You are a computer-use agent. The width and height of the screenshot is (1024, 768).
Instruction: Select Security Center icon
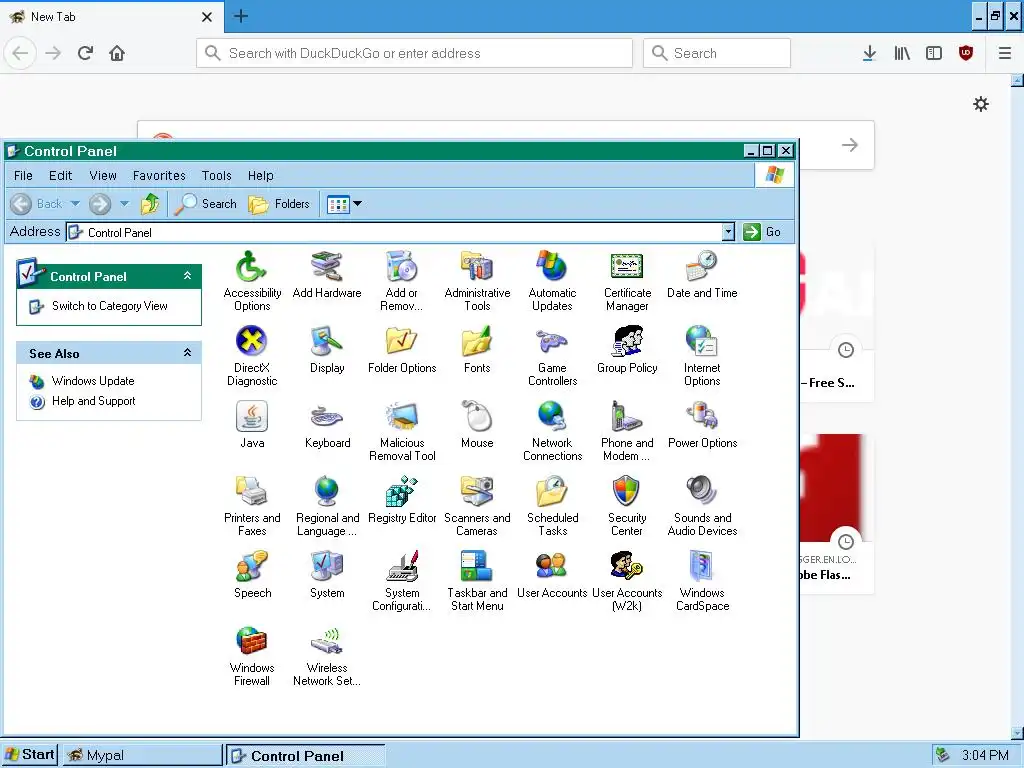point(627,491)
